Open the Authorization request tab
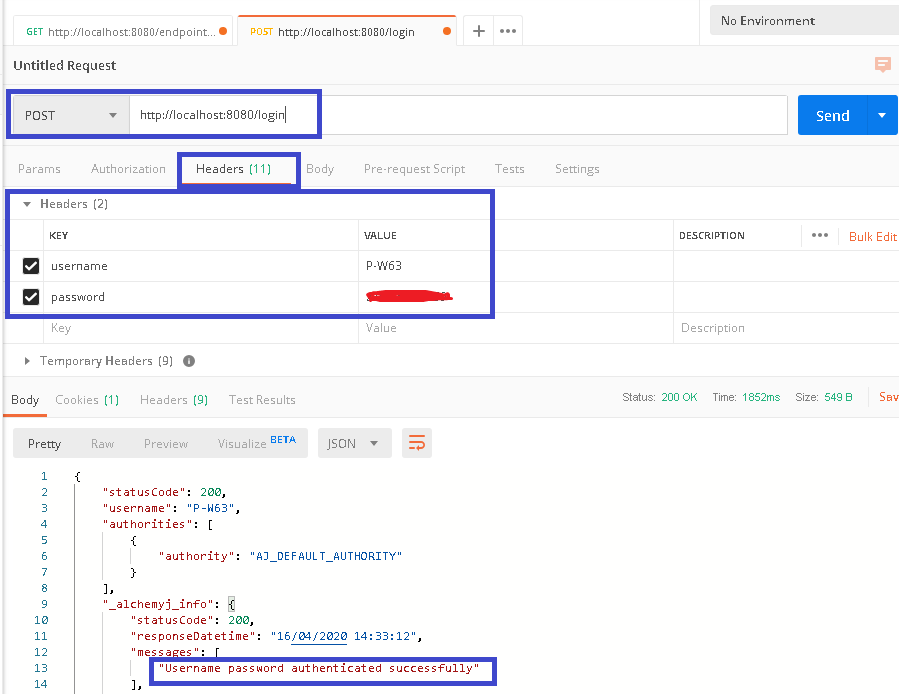Screen dimensions: 899x694 [128, 169]
